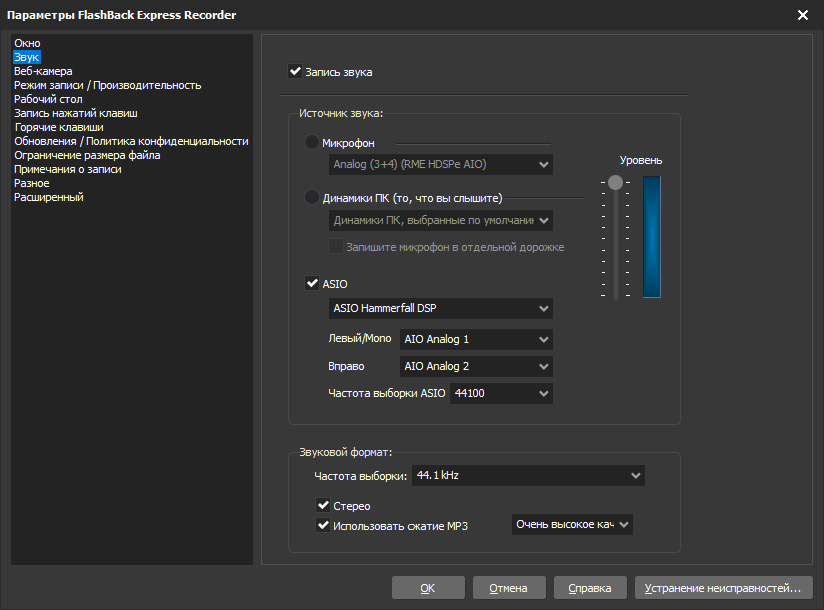The height and width of the screenshot is (610, 824).
Task: Open the ASIO Hammerfall DSP driver dropdown
Action: click(440, 308)
